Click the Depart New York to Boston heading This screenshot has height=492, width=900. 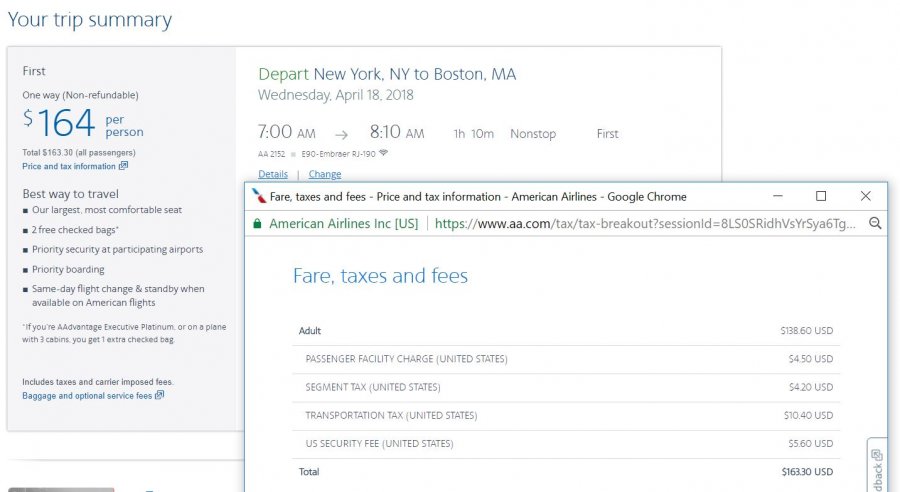click(x=387, y=74)
